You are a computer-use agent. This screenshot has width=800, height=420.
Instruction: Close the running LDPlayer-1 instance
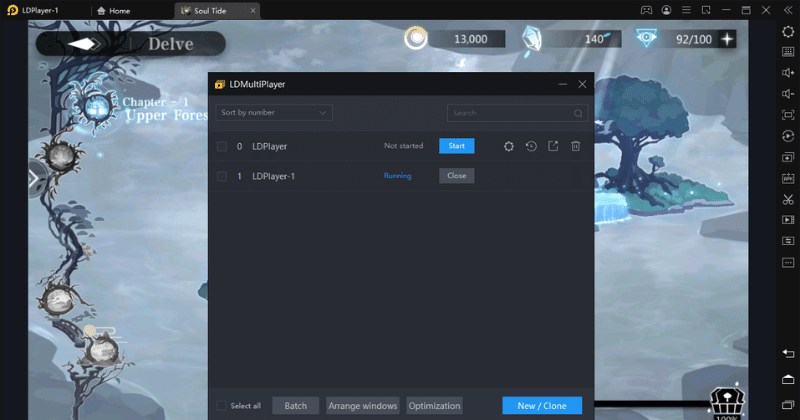pyautogui.click(x=457, y=176)
